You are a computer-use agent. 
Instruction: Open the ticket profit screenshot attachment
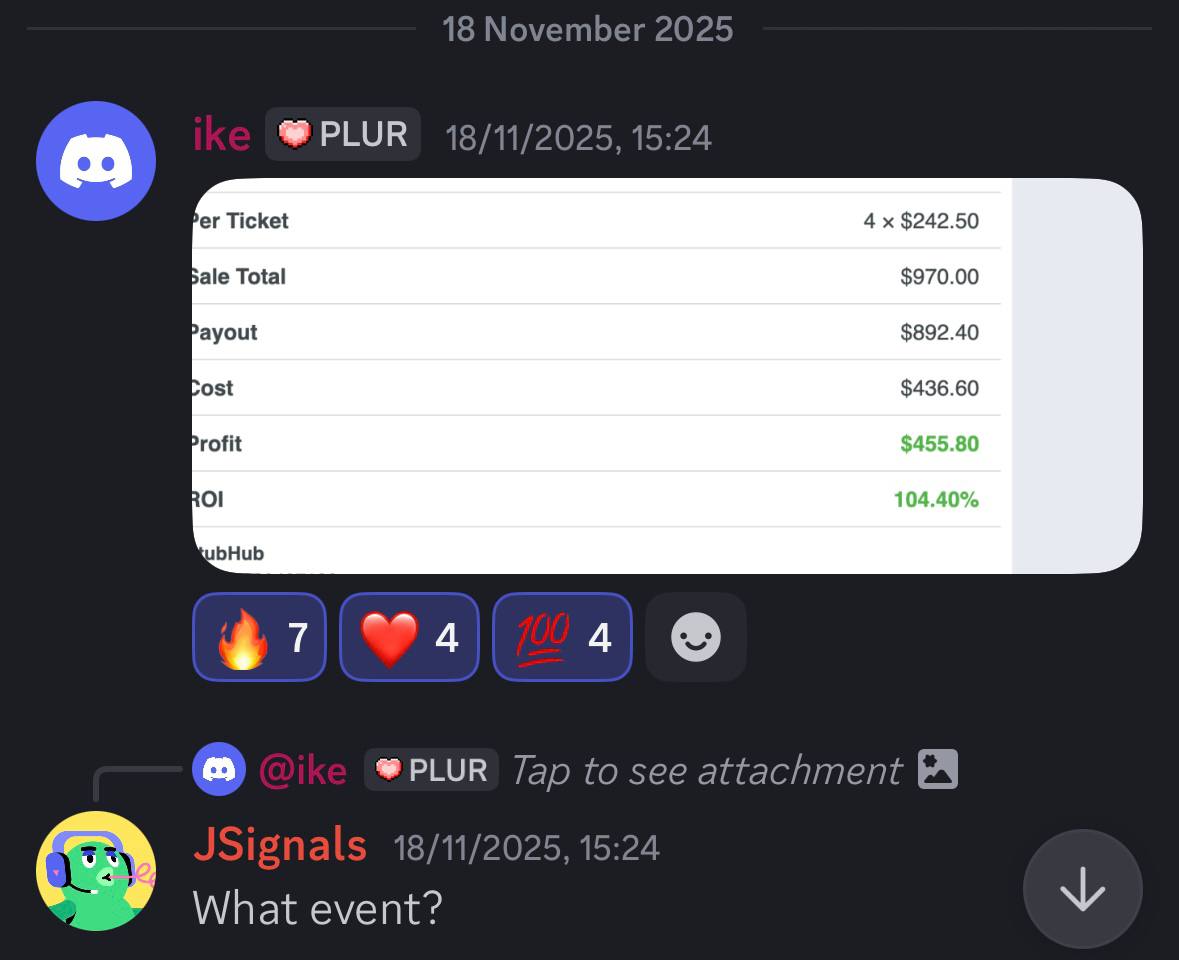click(667, 376)
